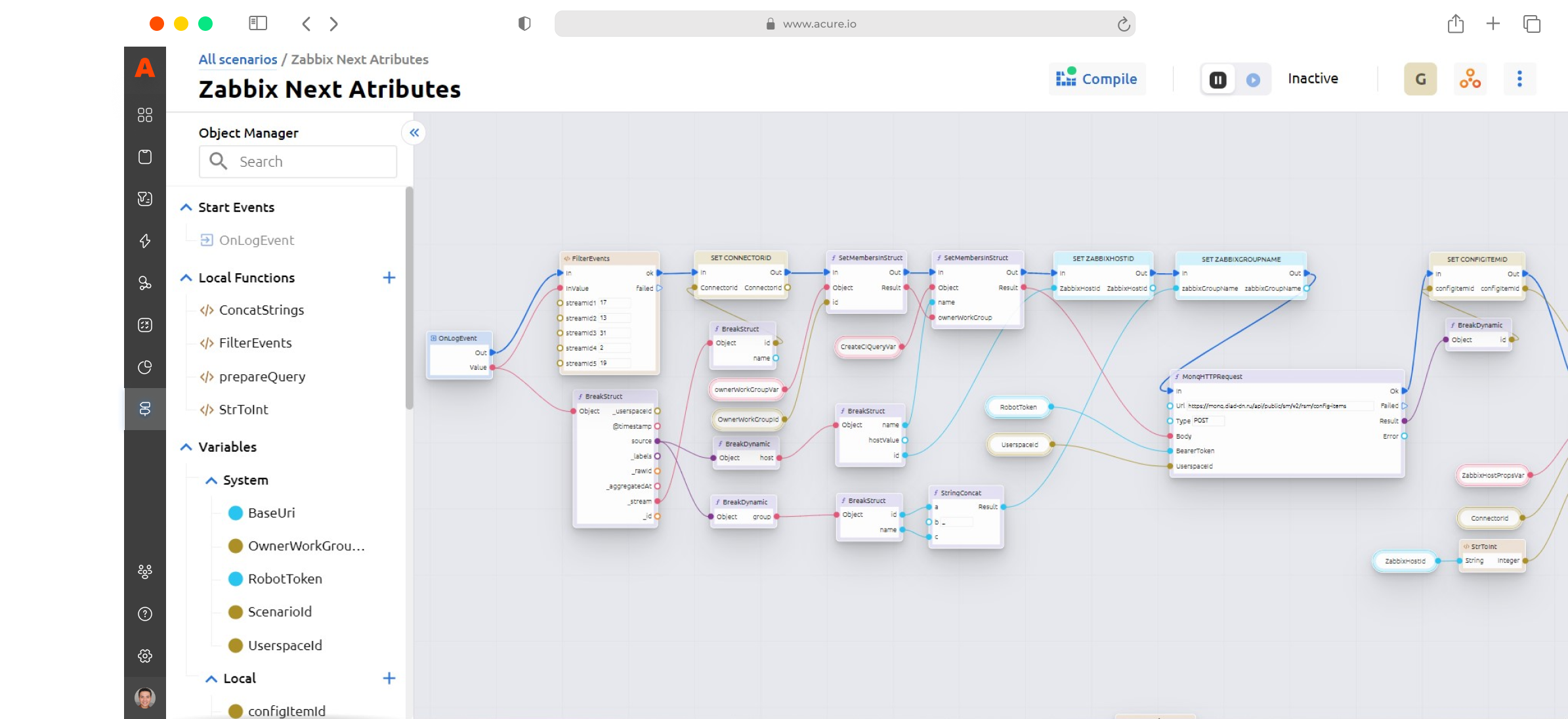Image resolution: width=1568 pixels, height=719 pixels.
Task: Collapse the Variables section
Action: click(x=186, y=447)
